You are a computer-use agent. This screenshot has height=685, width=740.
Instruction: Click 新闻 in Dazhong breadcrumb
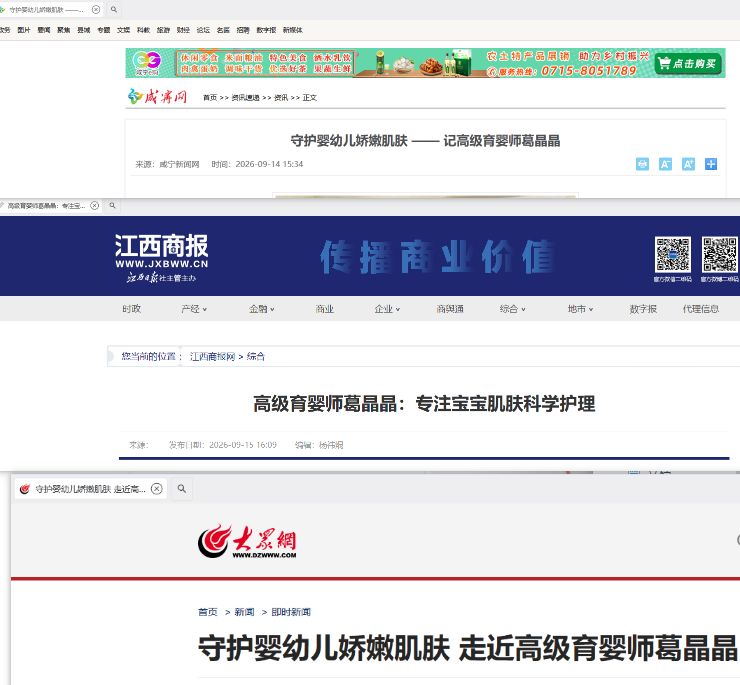244,612
